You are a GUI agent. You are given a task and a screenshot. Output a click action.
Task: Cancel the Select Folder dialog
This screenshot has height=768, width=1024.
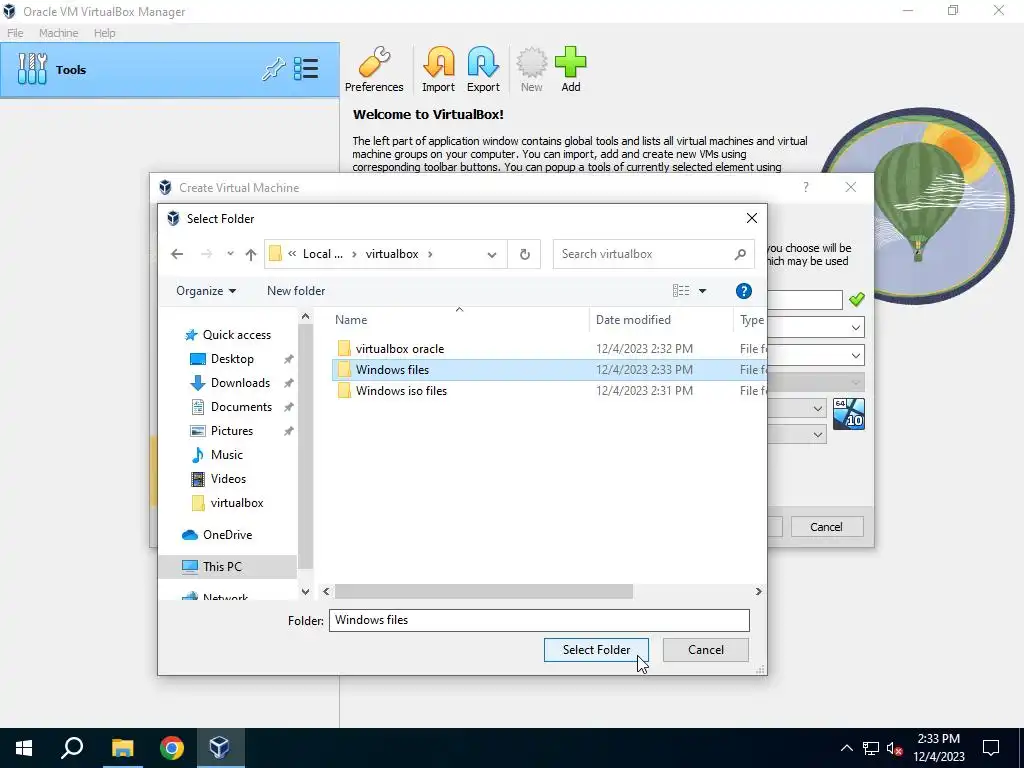coord(705,650)
